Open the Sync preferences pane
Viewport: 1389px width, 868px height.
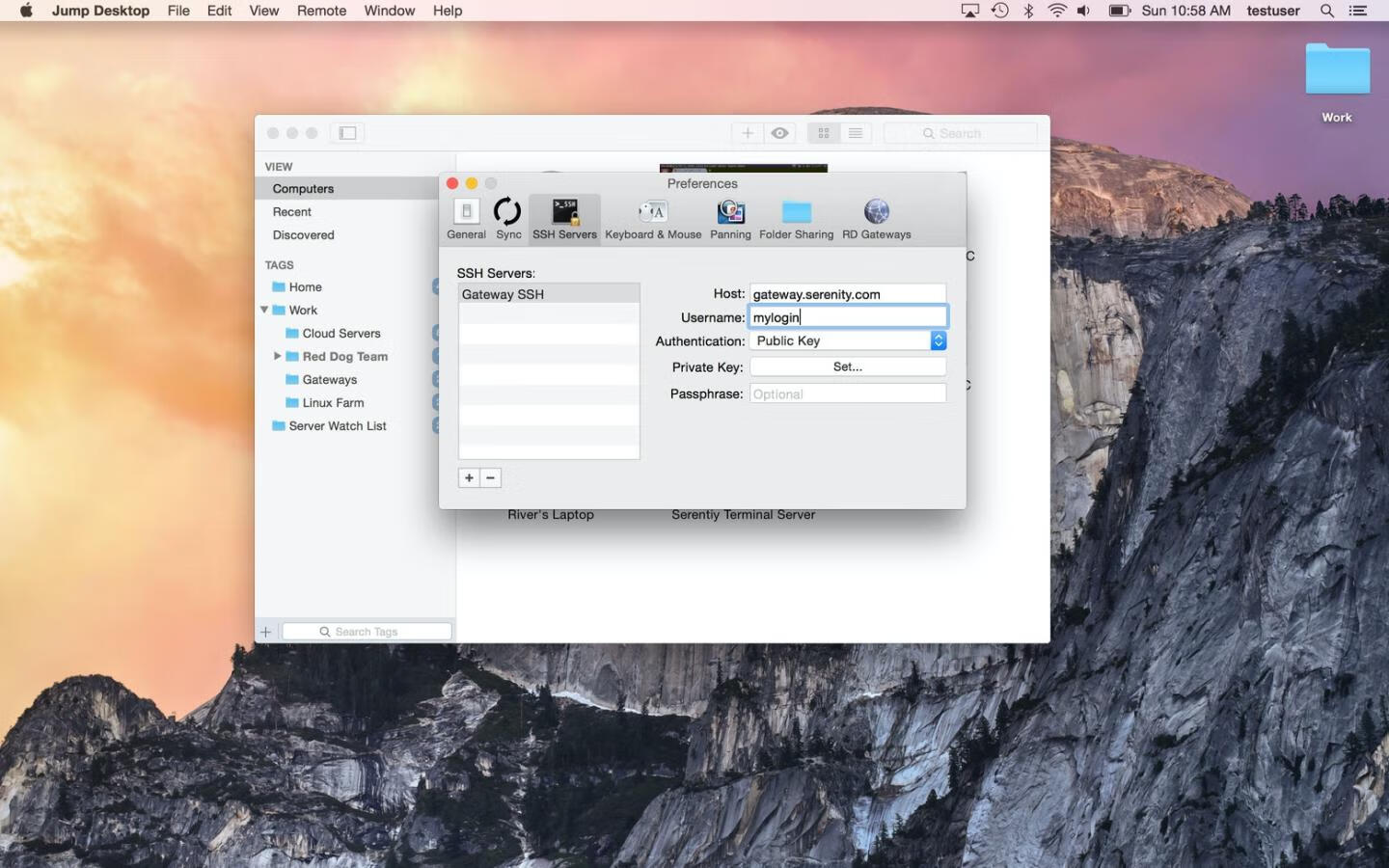[x=508, y=218]
